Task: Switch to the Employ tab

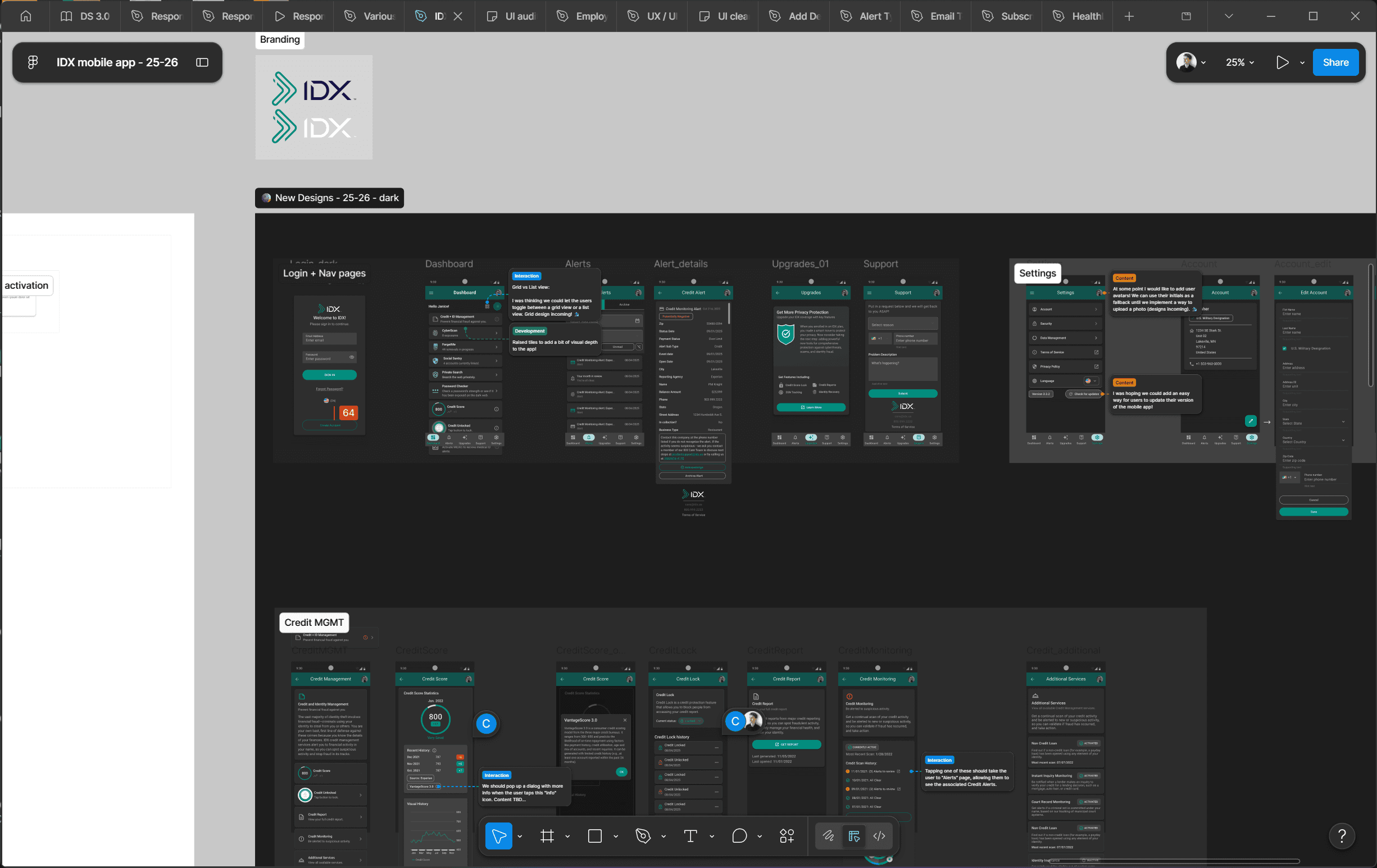Action: (x=582, y=16)
